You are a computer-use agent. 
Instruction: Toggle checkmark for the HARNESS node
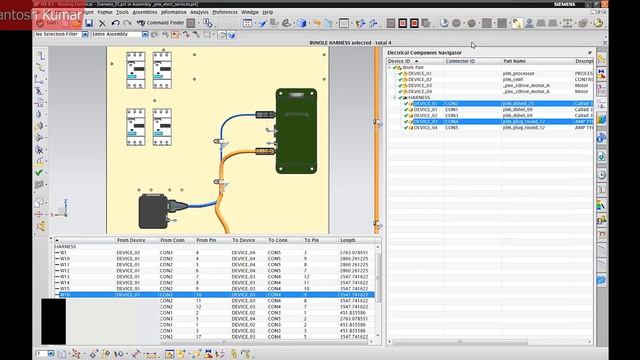[x=400, y=98]
